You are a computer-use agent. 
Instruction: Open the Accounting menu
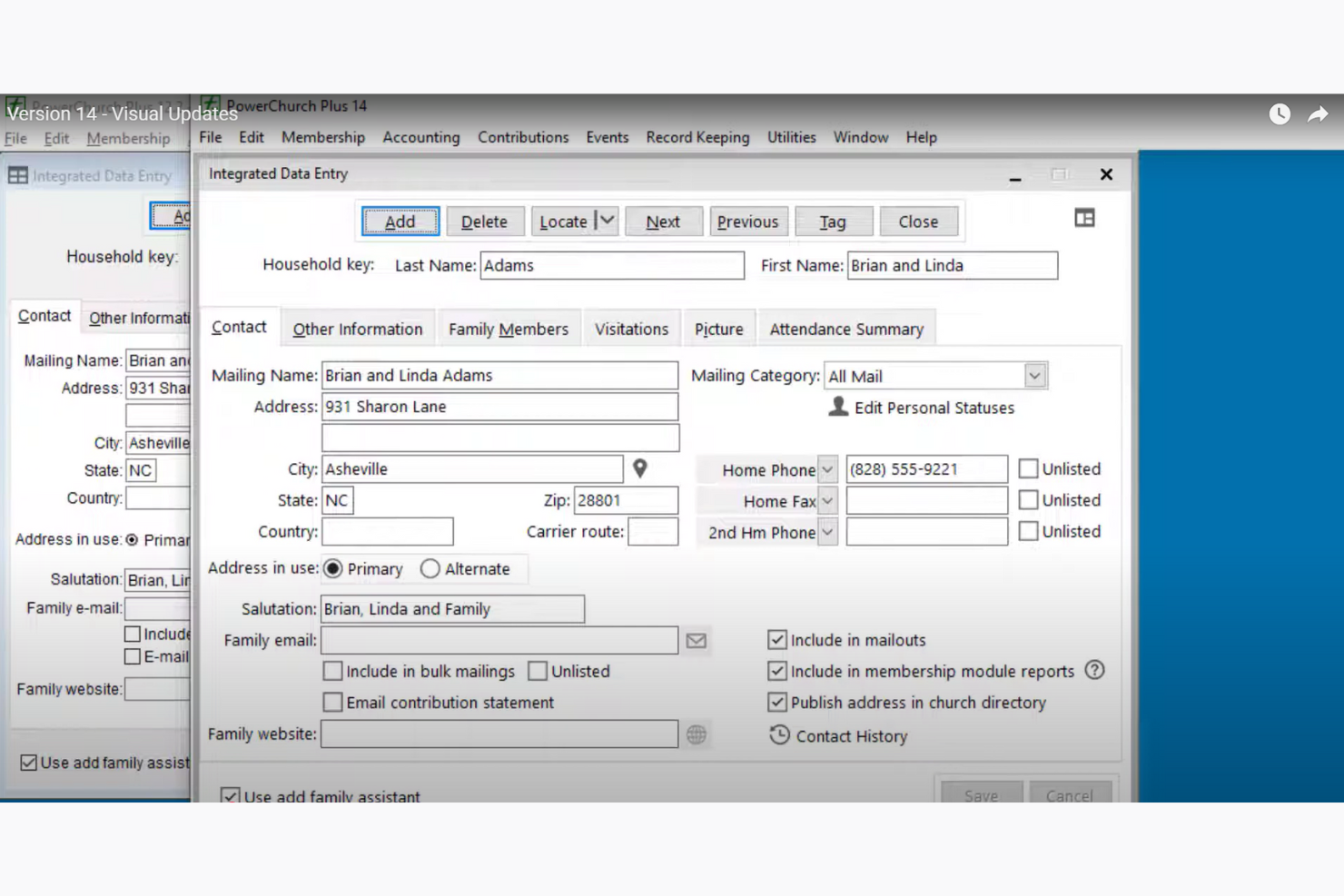[421, 137]
